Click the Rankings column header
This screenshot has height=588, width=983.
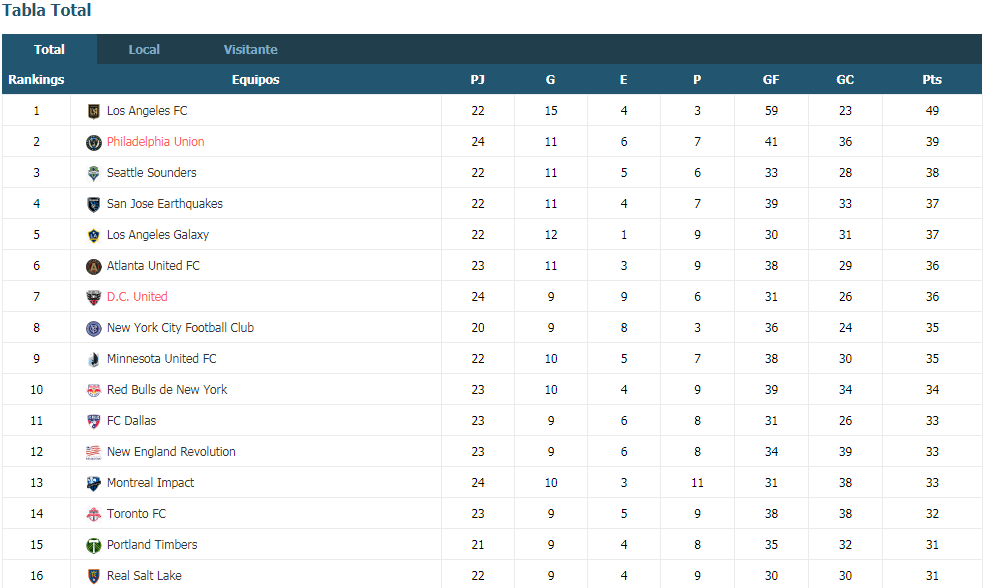pos(36,80)
